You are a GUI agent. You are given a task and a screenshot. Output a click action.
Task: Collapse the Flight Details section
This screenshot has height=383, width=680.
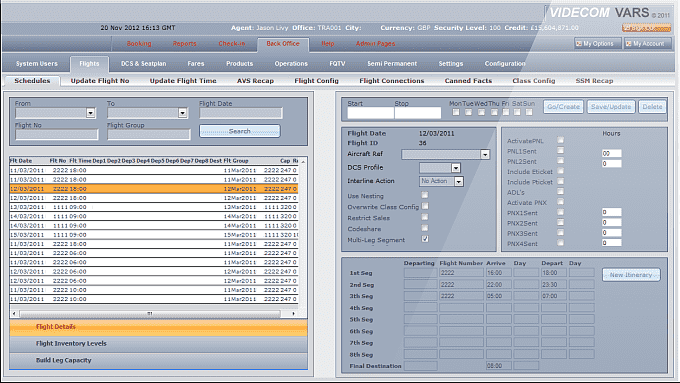(159, 327)
